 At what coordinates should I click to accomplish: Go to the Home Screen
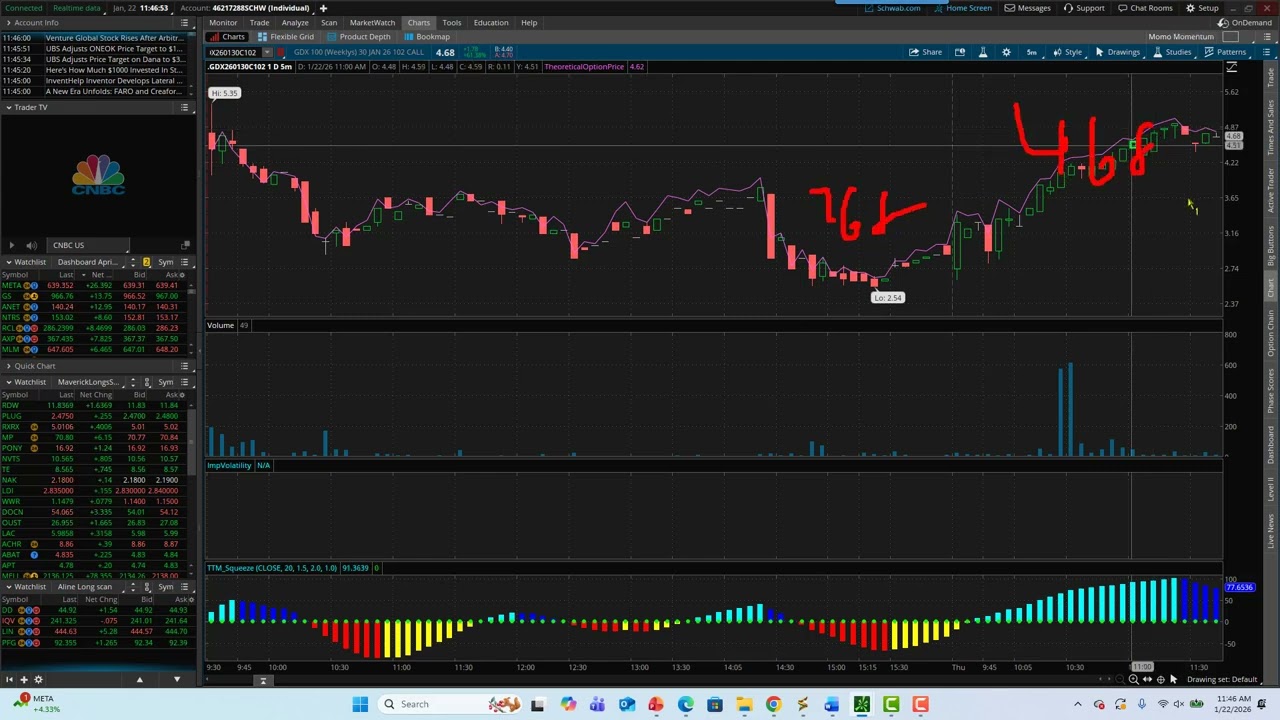pyautogui.click(x=963, y=8)
